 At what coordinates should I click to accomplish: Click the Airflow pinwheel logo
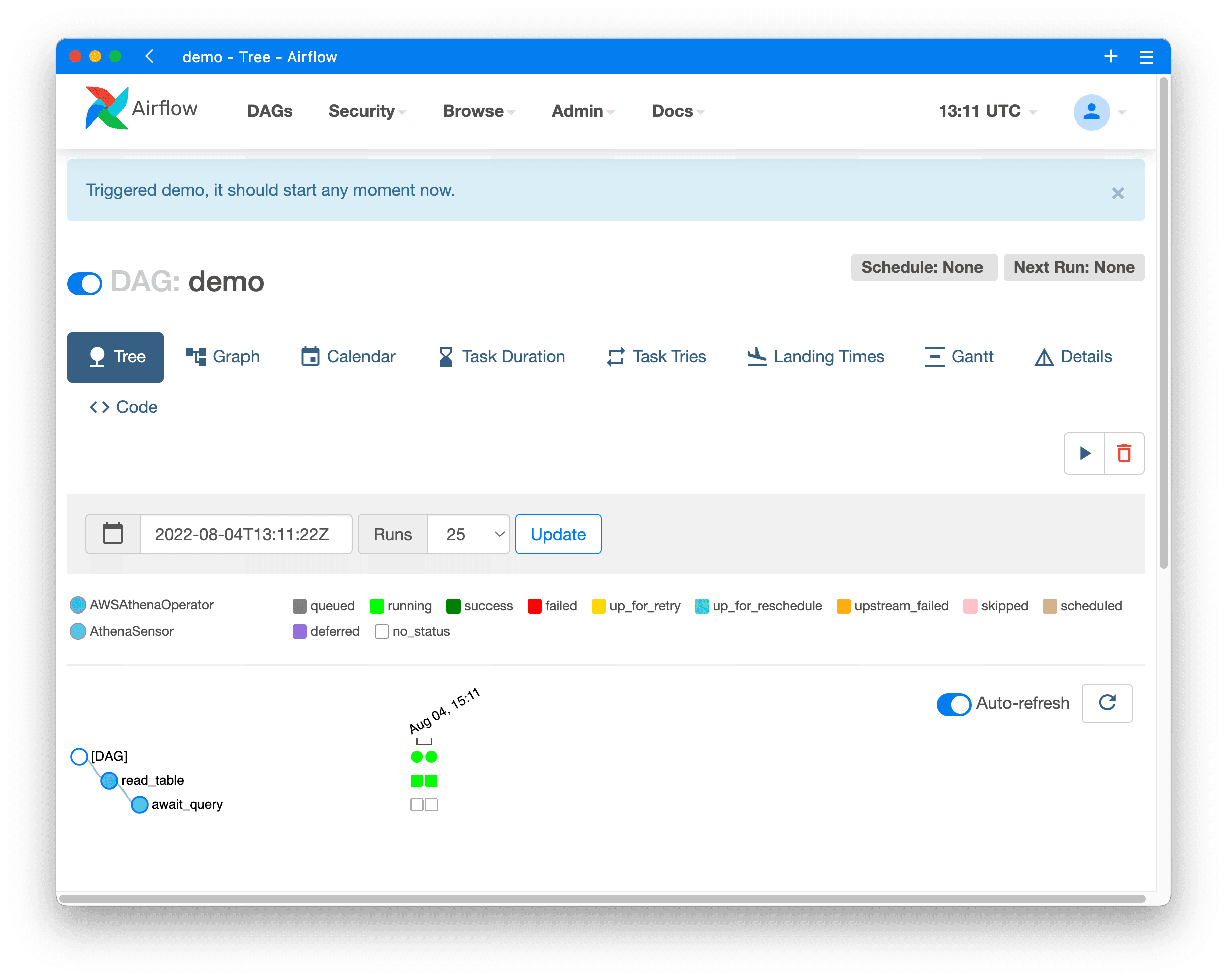(106, 108)
